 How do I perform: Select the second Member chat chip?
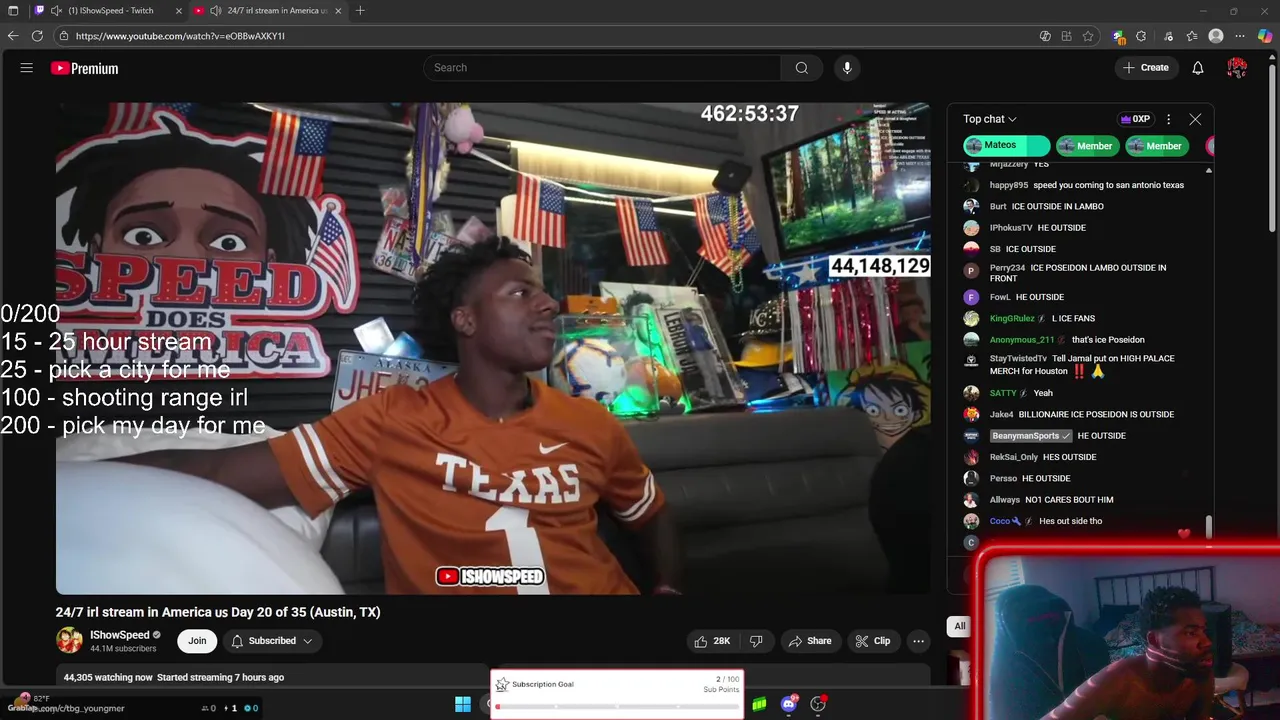click(1155, 146)
